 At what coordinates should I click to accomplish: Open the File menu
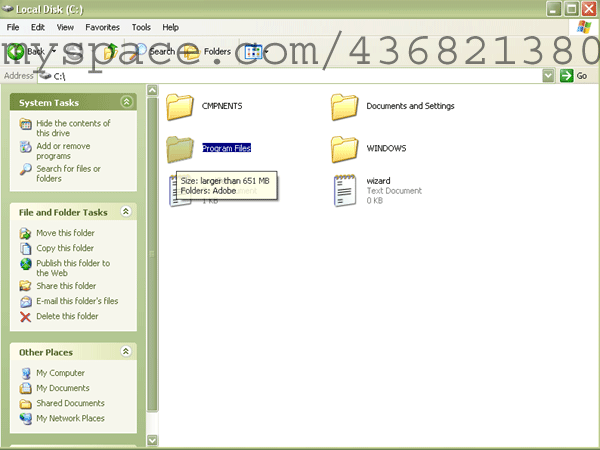pyautogui.click(x=13, y=27)
